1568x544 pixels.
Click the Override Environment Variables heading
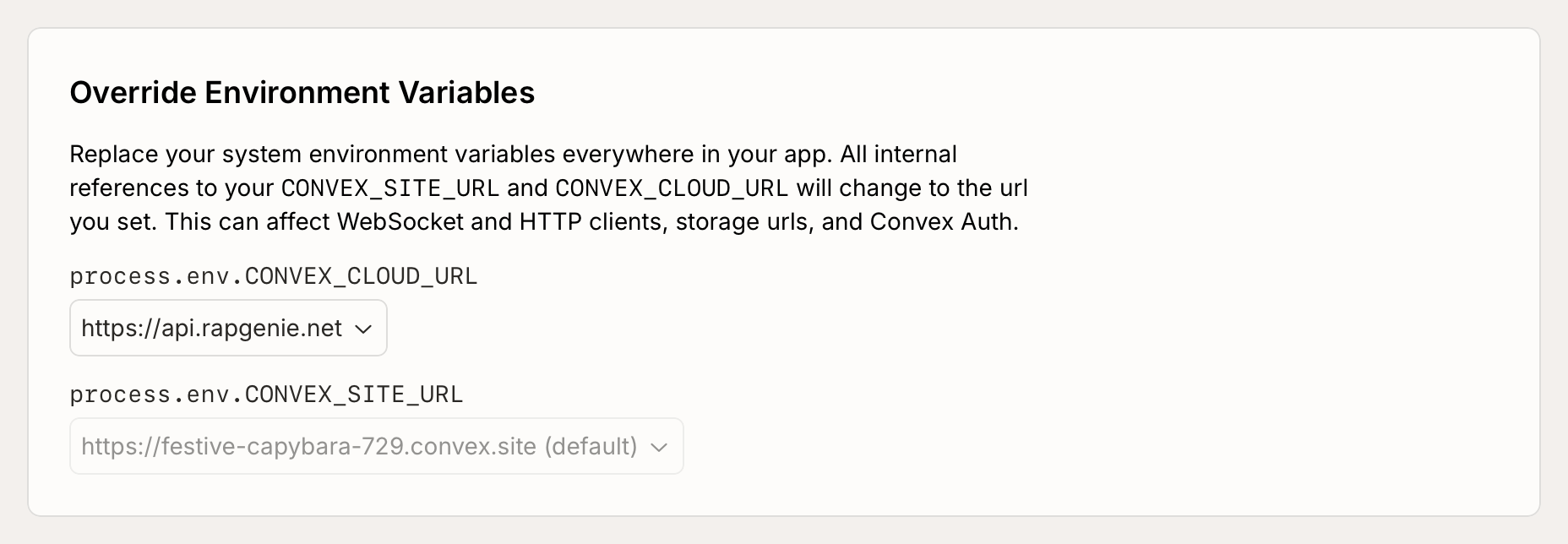302,93
